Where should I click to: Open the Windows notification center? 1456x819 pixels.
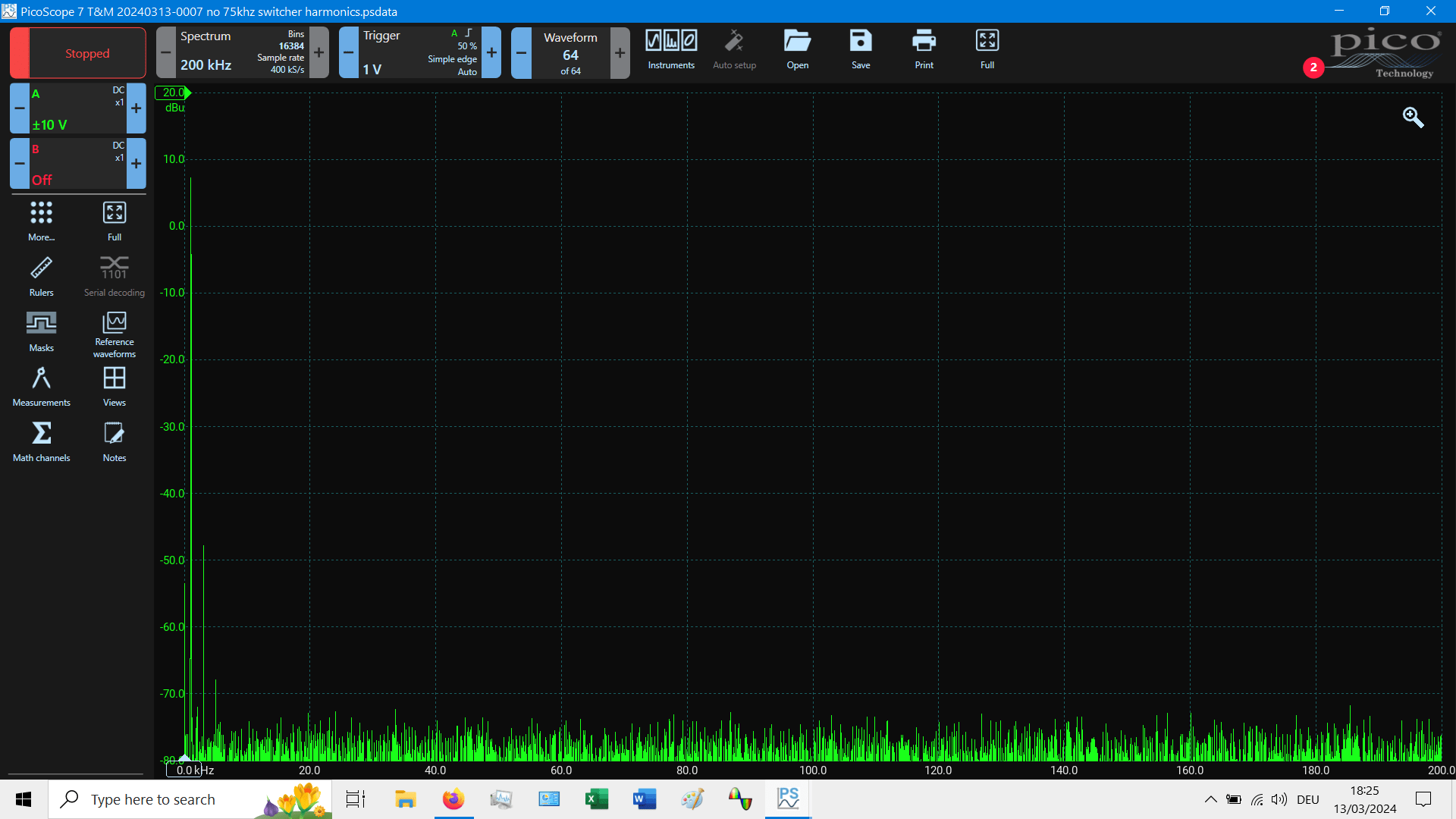click(1423, 799)
